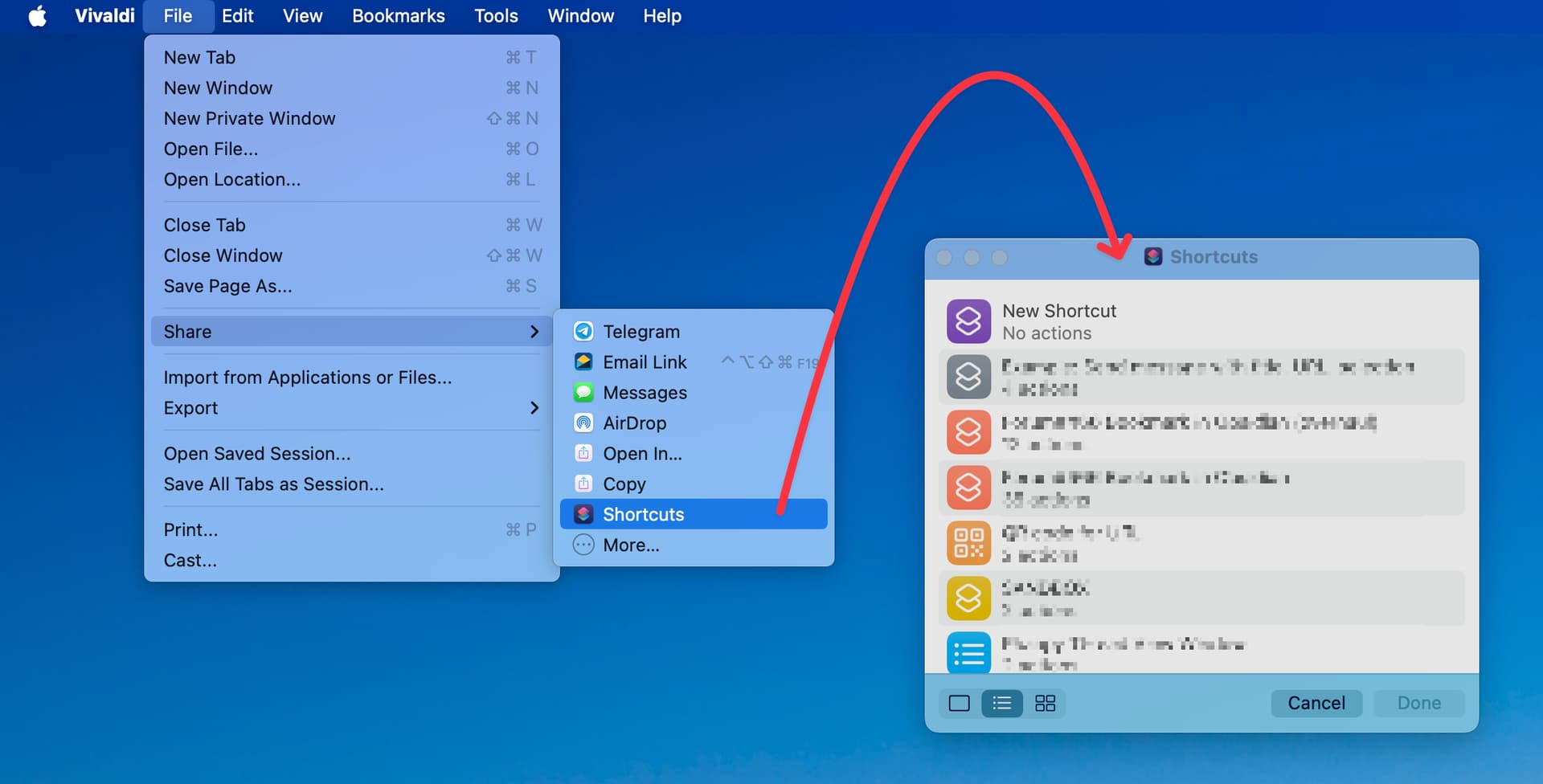Click the AirDrop icon
This screenshot has width=1543, height=784.
pos(583,423)
